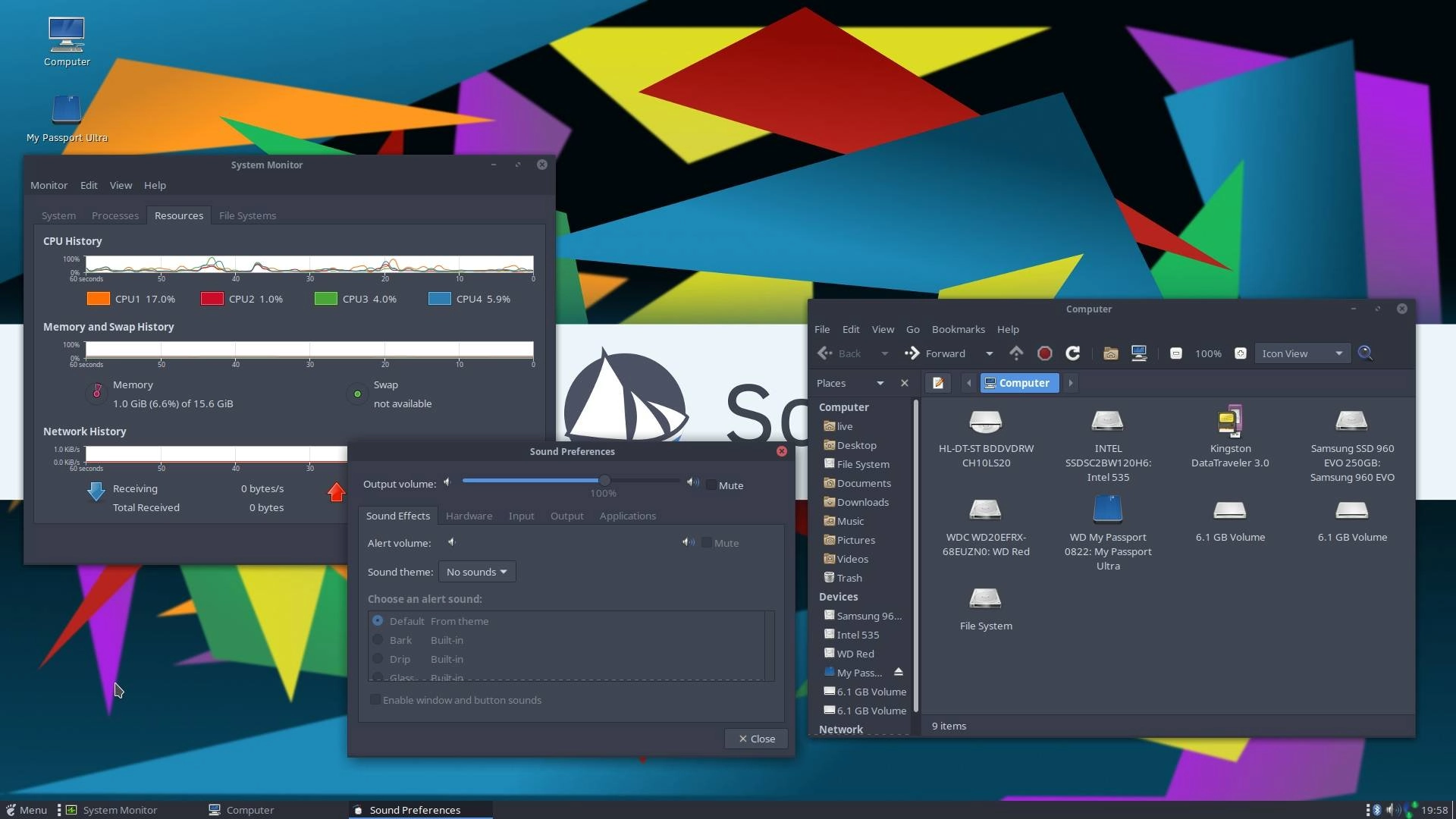Click the Forward arrow in Computer window
Viewport: 1456px width, 819px height.
(x=934, y=353)
